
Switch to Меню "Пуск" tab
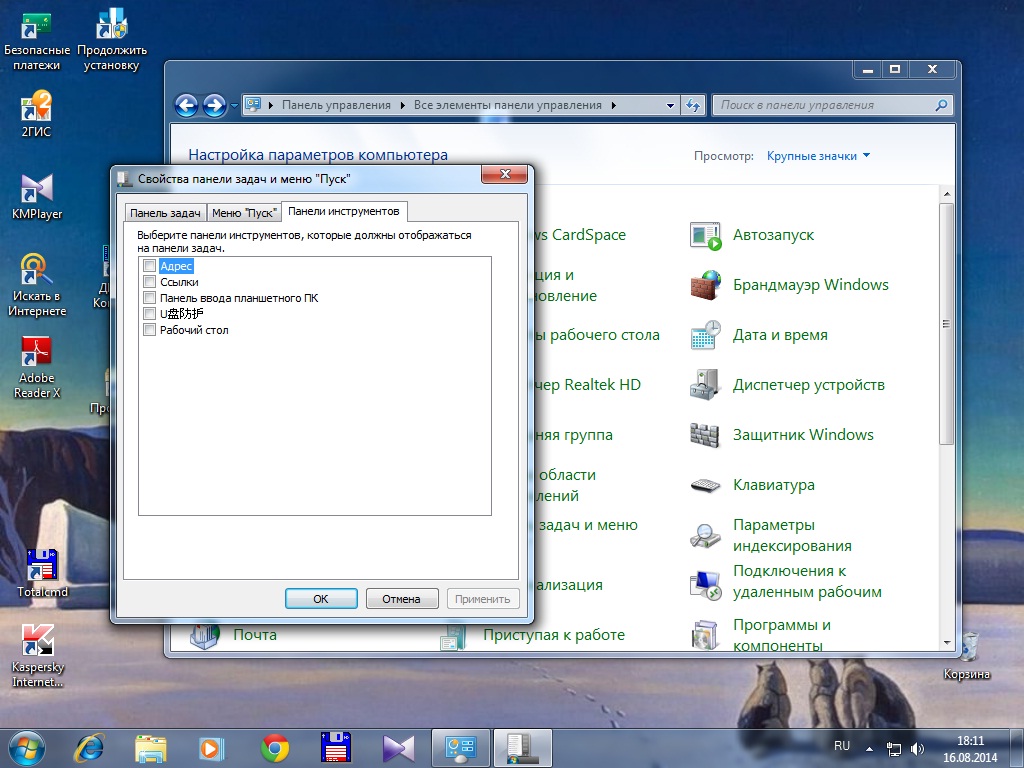[244, 213]
